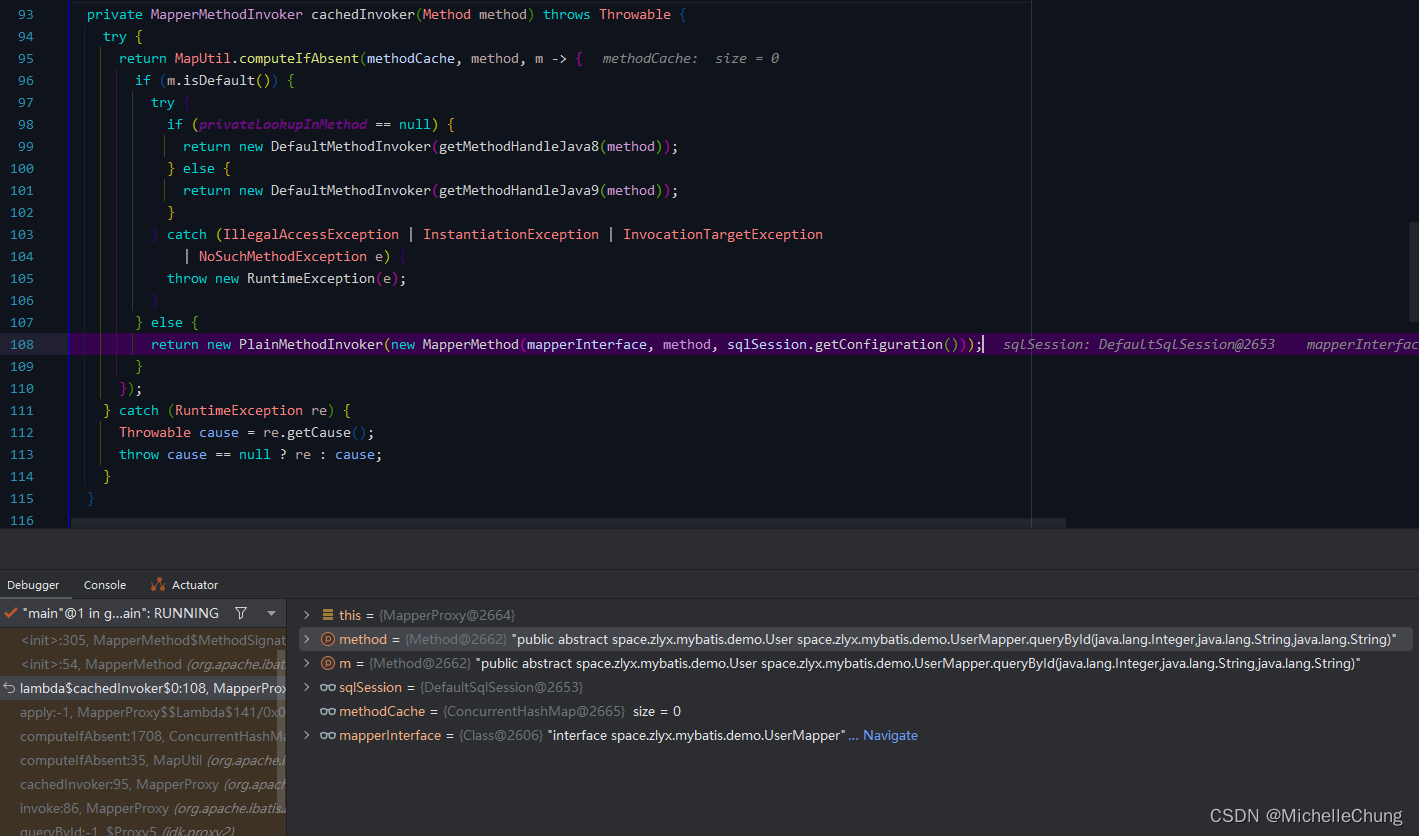Click the frames filter funnel icon

(241, 613)
